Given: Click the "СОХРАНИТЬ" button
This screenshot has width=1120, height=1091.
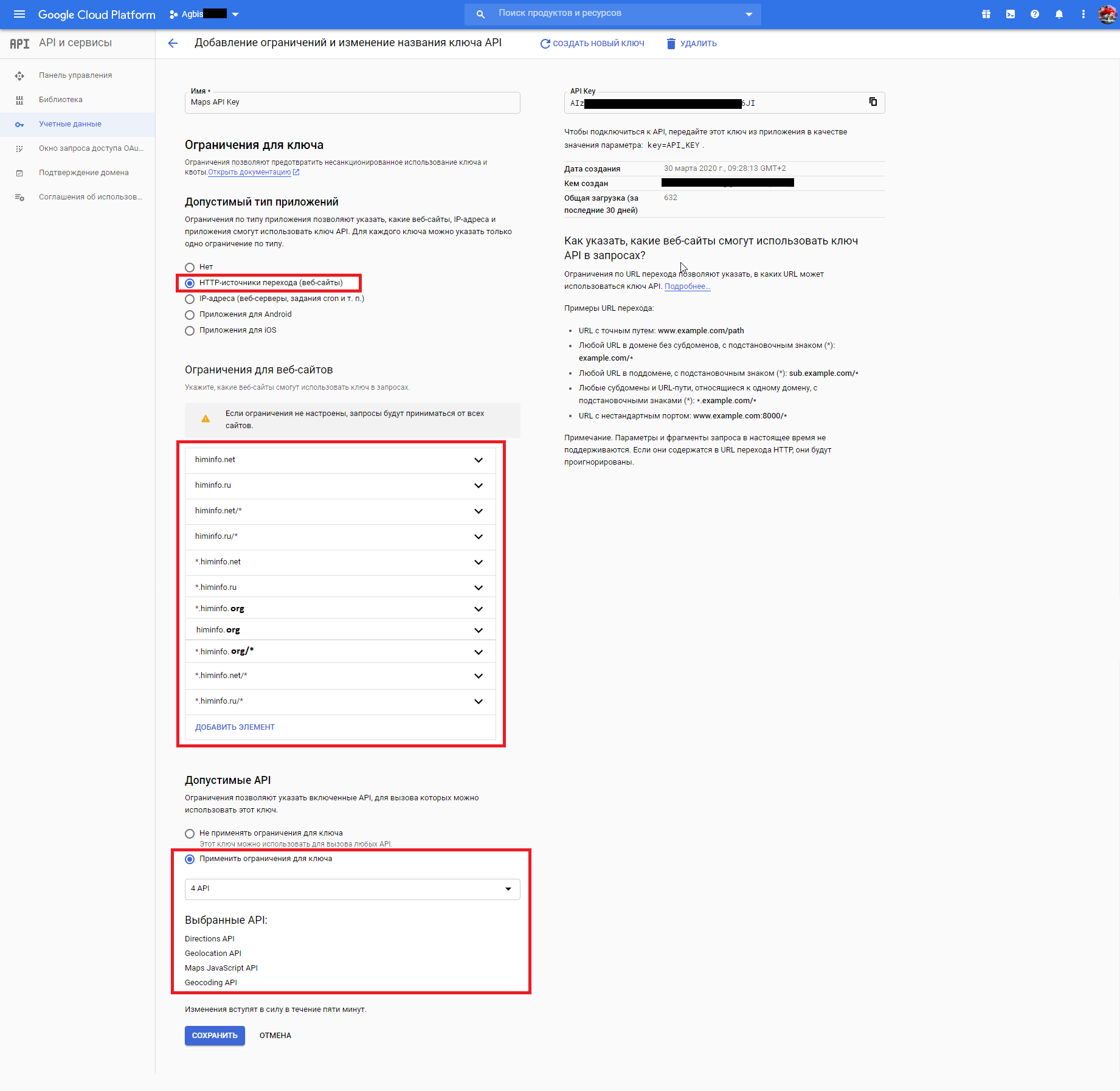Looking at the screenshot, I should (215, 1036).
